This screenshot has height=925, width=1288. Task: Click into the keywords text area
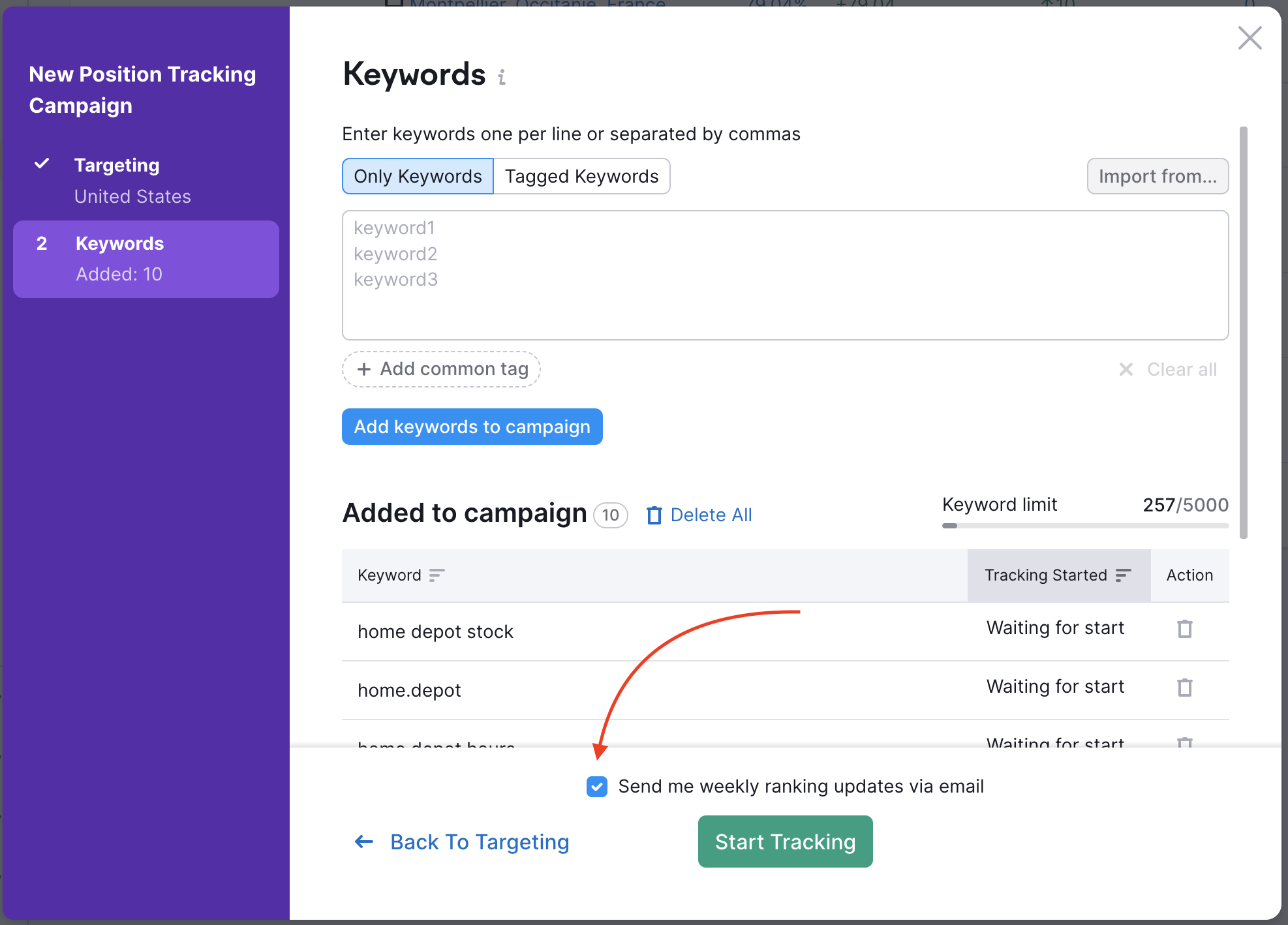[785, 275]
